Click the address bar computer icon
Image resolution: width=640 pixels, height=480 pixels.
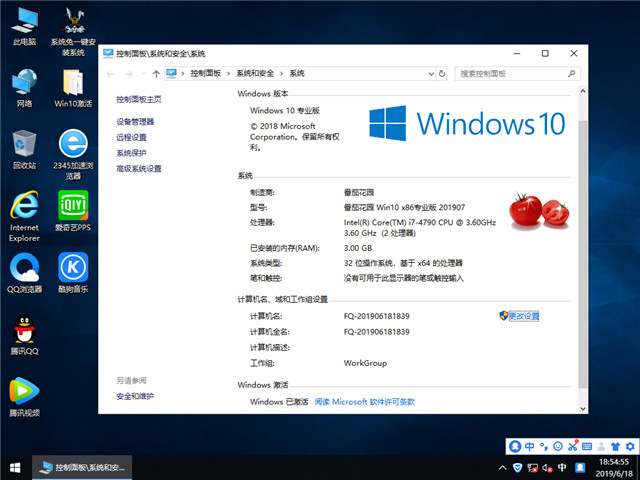(171, 73)
